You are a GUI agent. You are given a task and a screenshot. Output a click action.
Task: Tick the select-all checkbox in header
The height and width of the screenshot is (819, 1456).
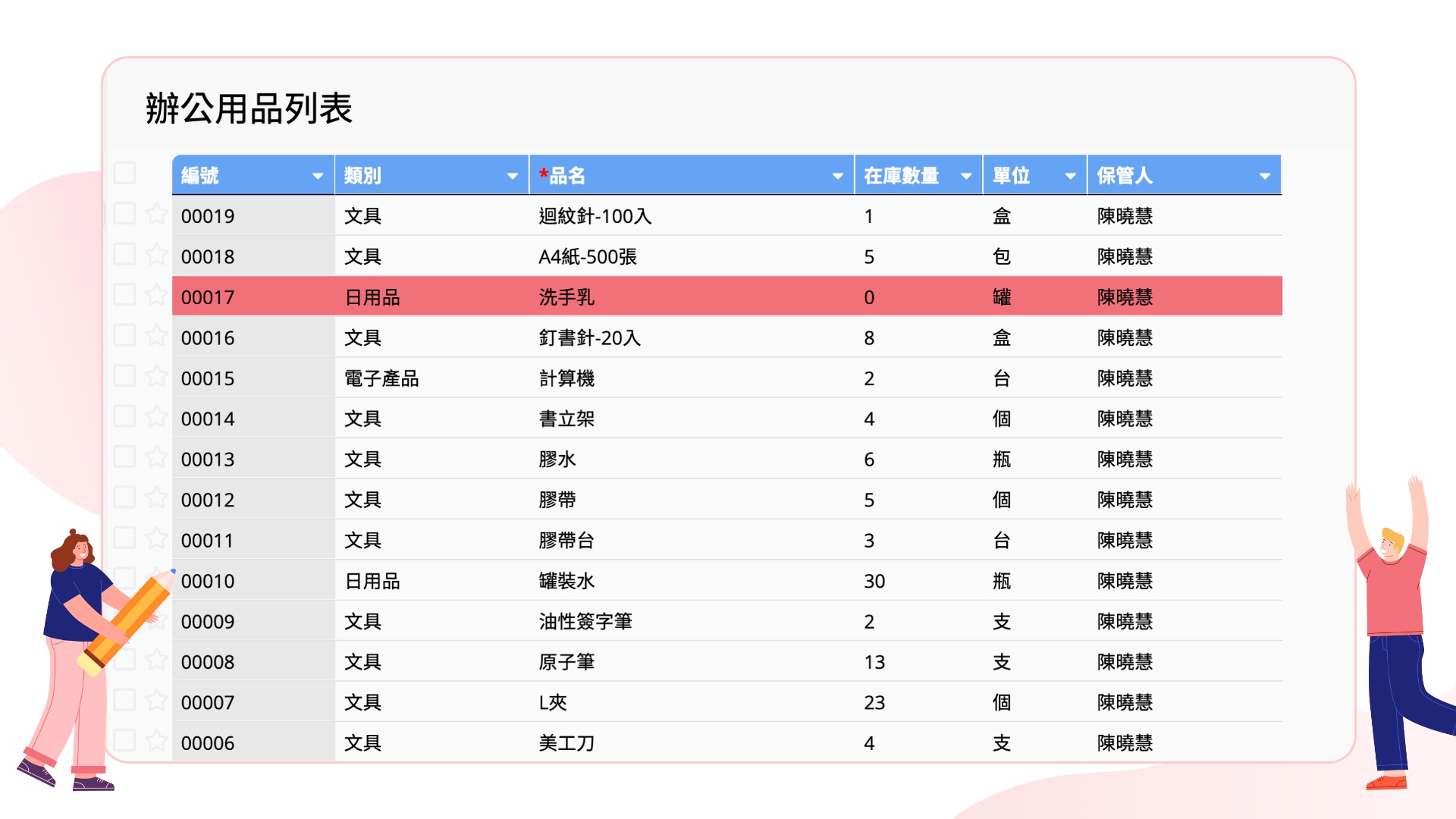pyautogui.click(x=124, y=173)
